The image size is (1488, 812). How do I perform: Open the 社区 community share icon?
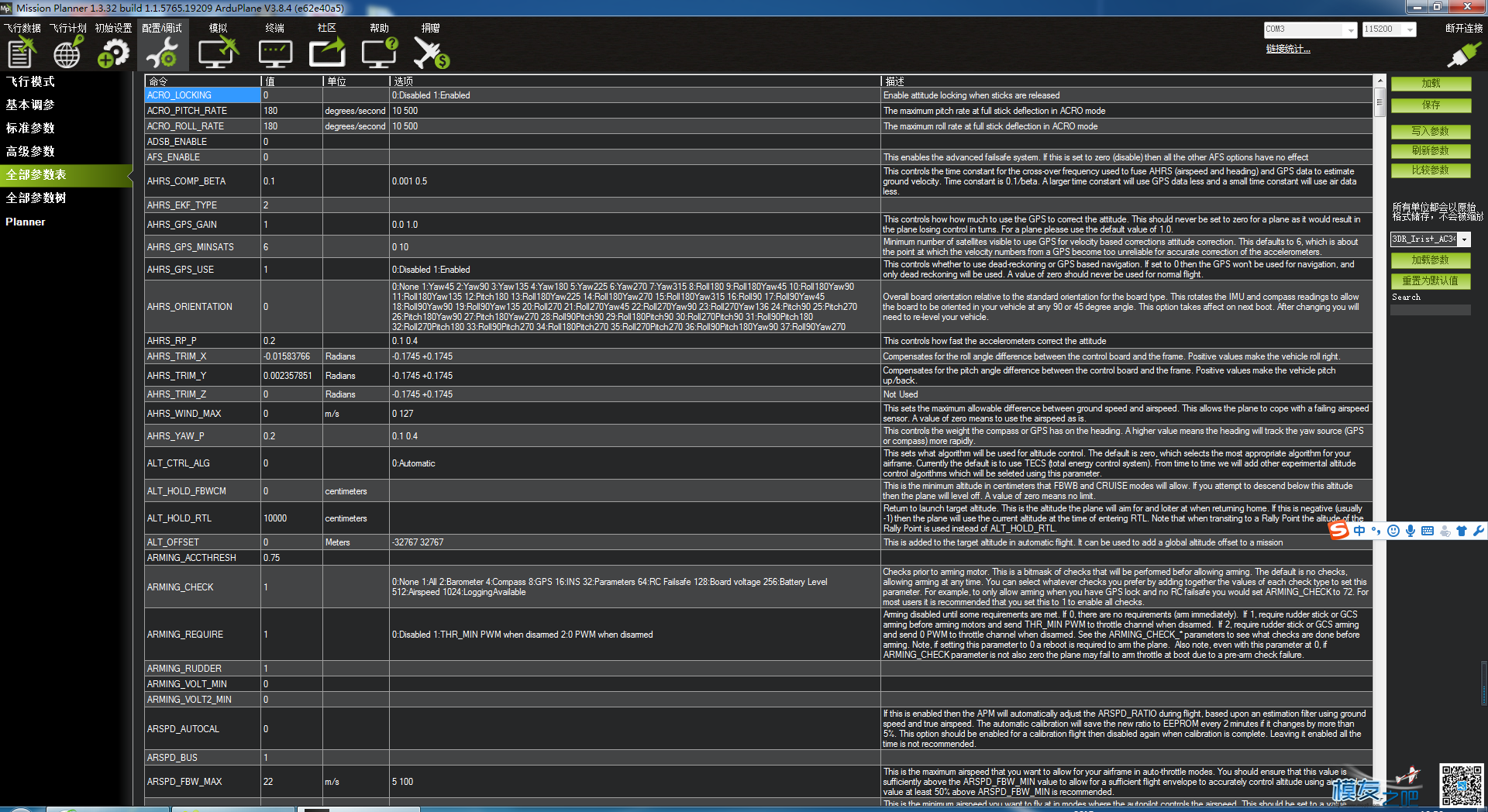(x=327, y=53)
